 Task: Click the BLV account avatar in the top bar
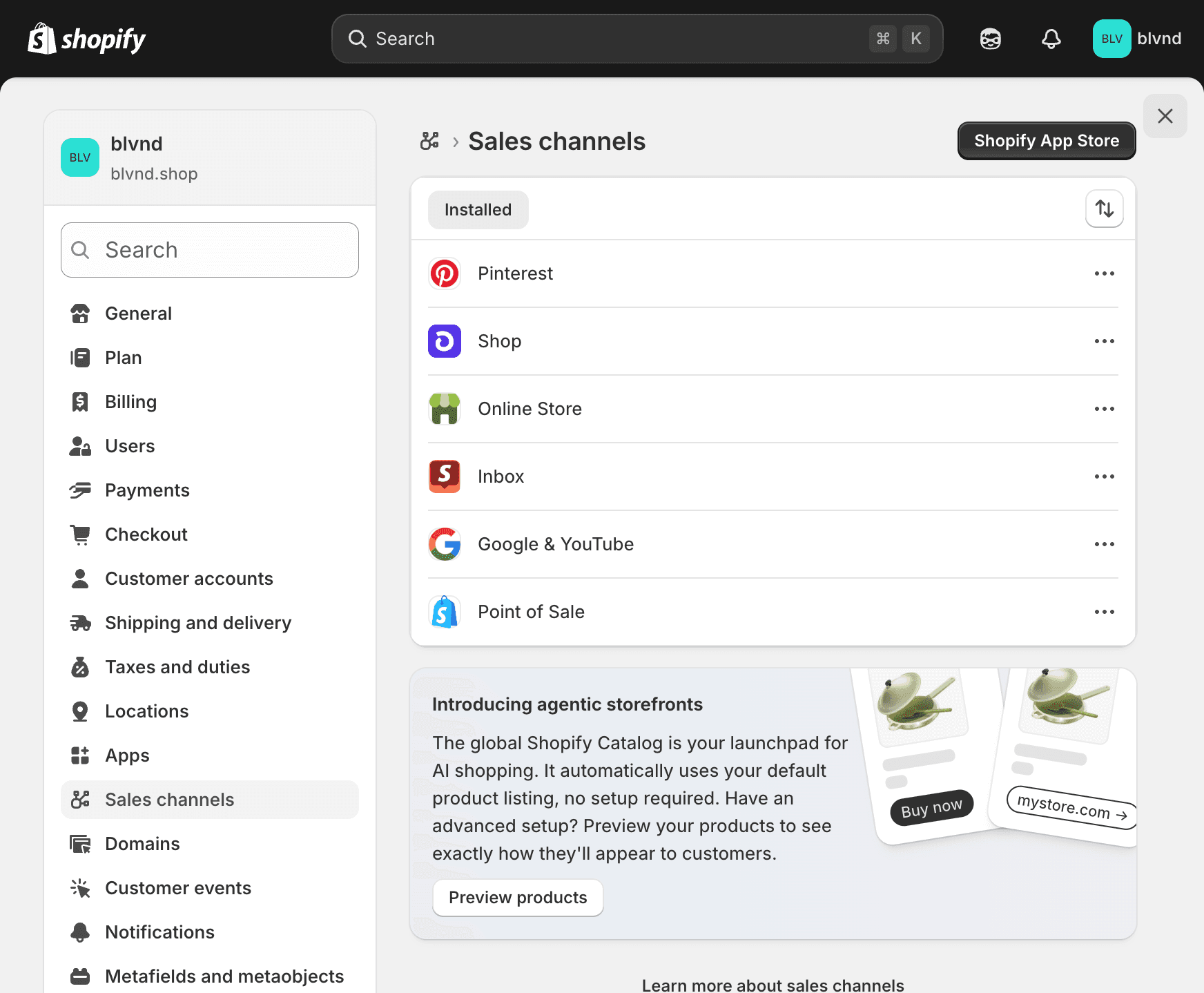[x=1111, y=39]
